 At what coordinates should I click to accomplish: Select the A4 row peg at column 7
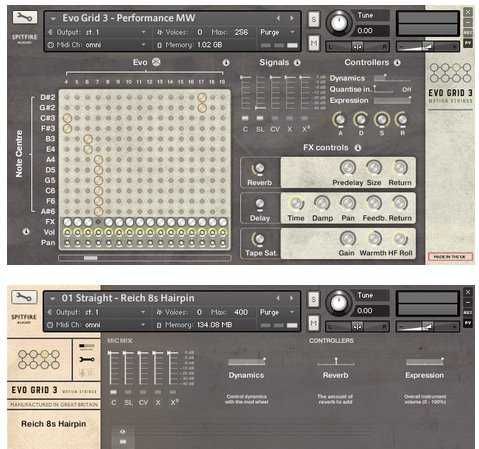98,160
